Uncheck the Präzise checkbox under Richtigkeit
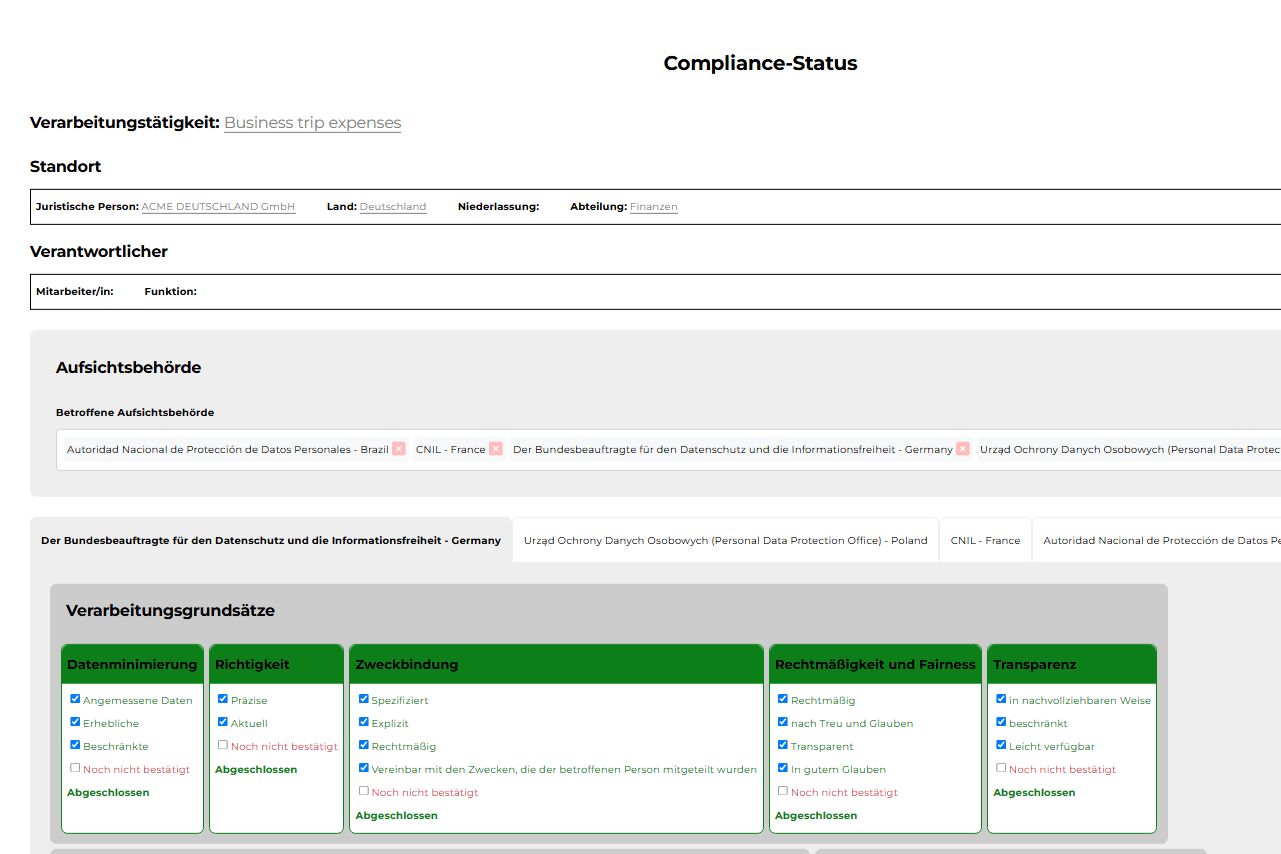The width and height of the screenshot is (1281, 854). (x=222, y=699)
